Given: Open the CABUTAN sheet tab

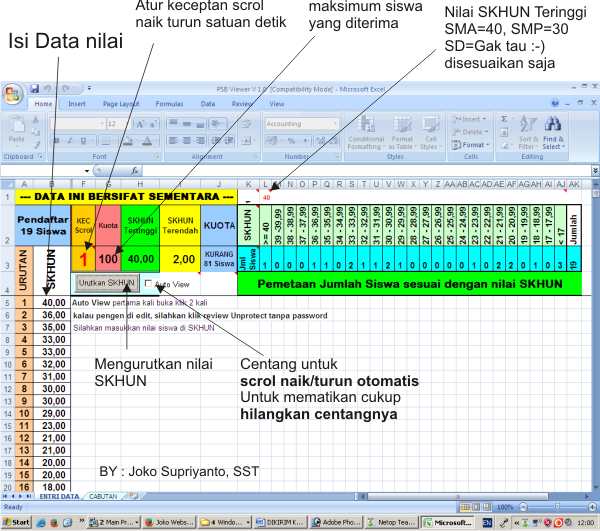Looking at the screenshot, I should click(x=103, y=496).
